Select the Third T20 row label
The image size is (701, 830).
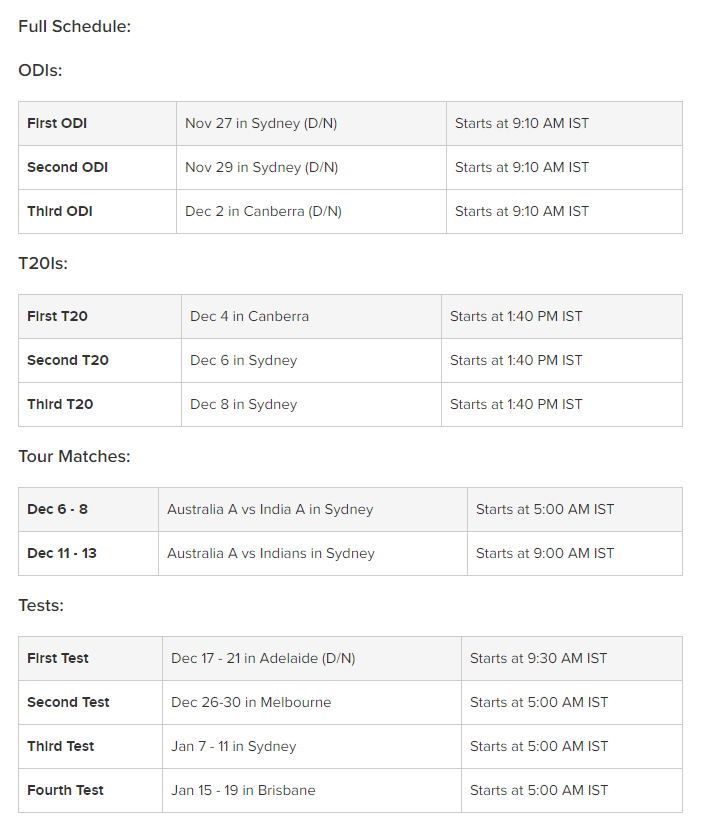coord(60,405)
